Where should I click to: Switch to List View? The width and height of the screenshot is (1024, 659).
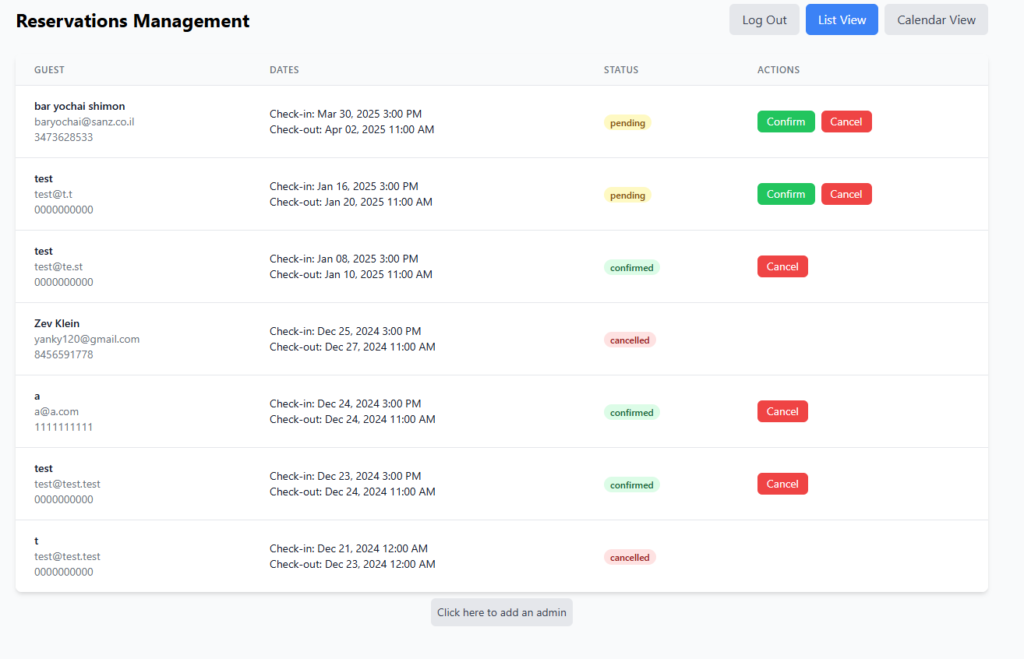(841, 20)
